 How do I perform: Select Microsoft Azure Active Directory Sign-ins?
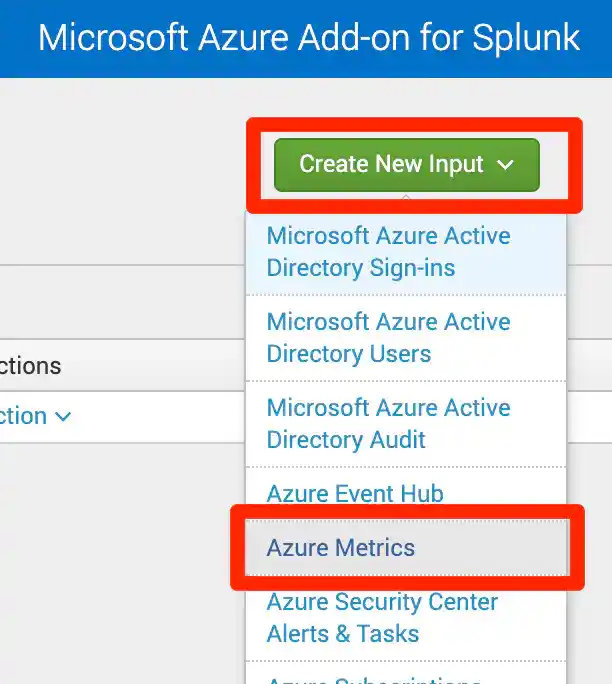(388, 252)
